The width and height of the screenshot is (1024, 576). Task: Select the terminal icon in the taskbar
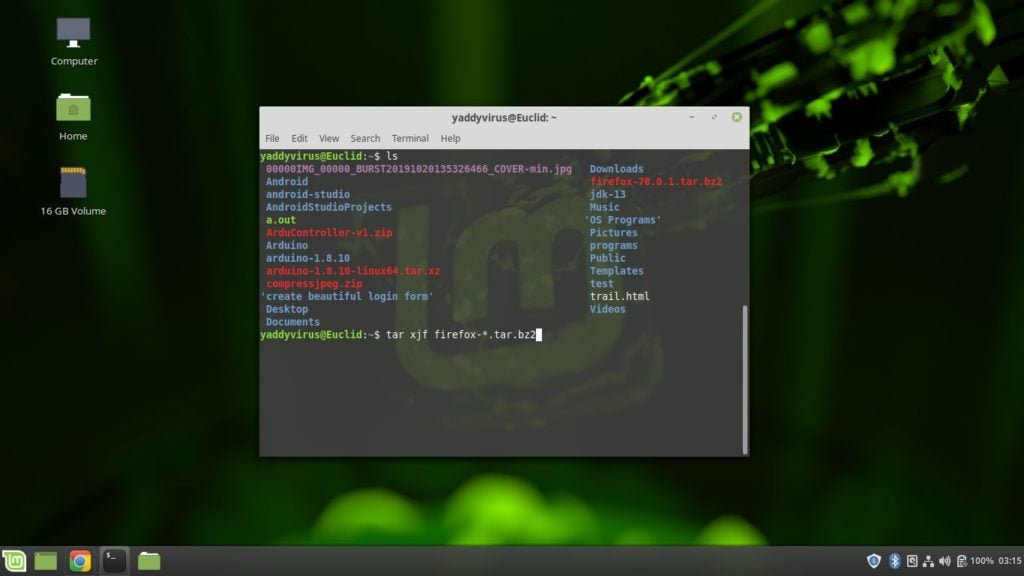click(x=114, y=561)
